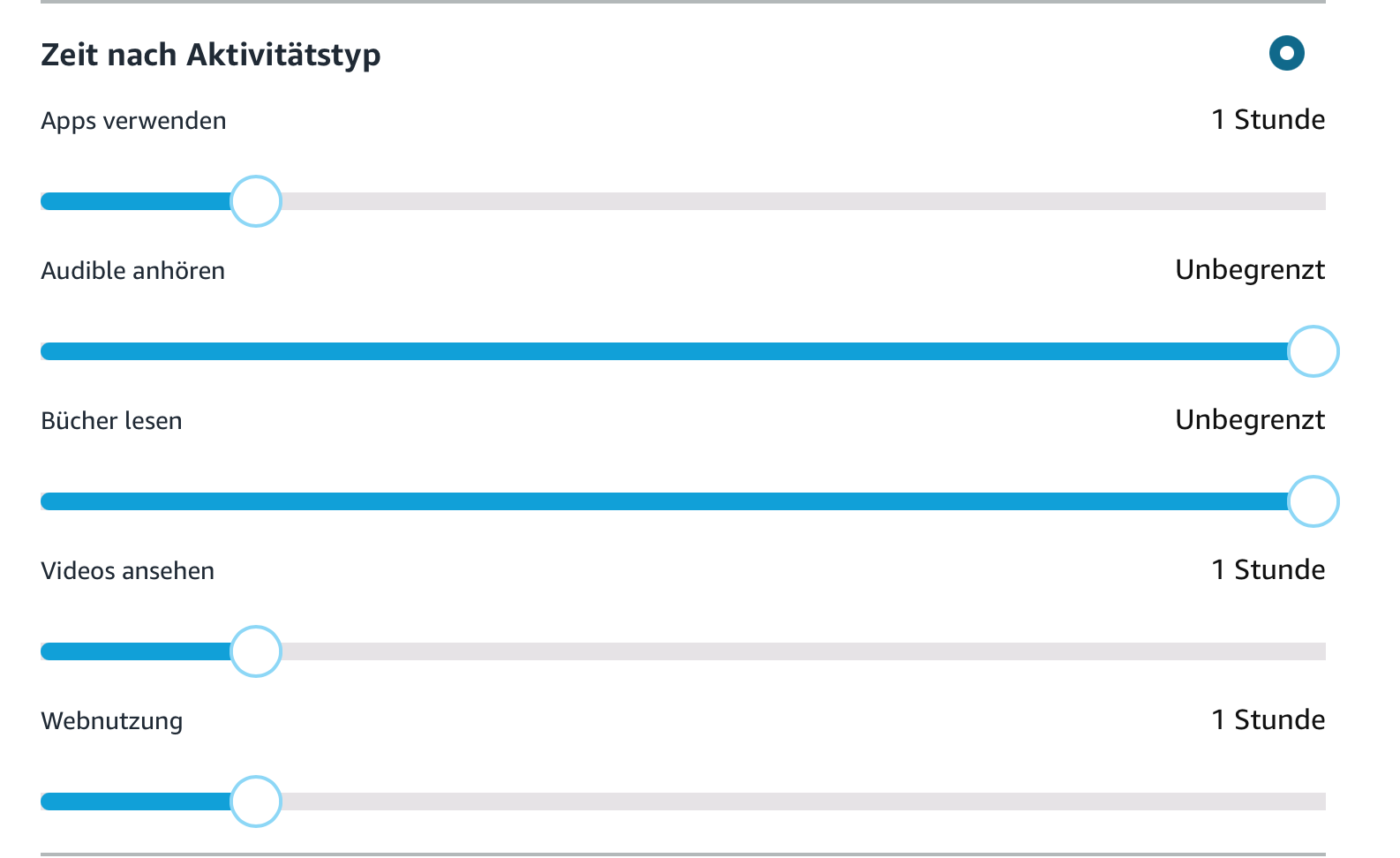The image size is (1400, 858).
Task: Click the unfilled track of Webnutzung slider
Action: 794,802
